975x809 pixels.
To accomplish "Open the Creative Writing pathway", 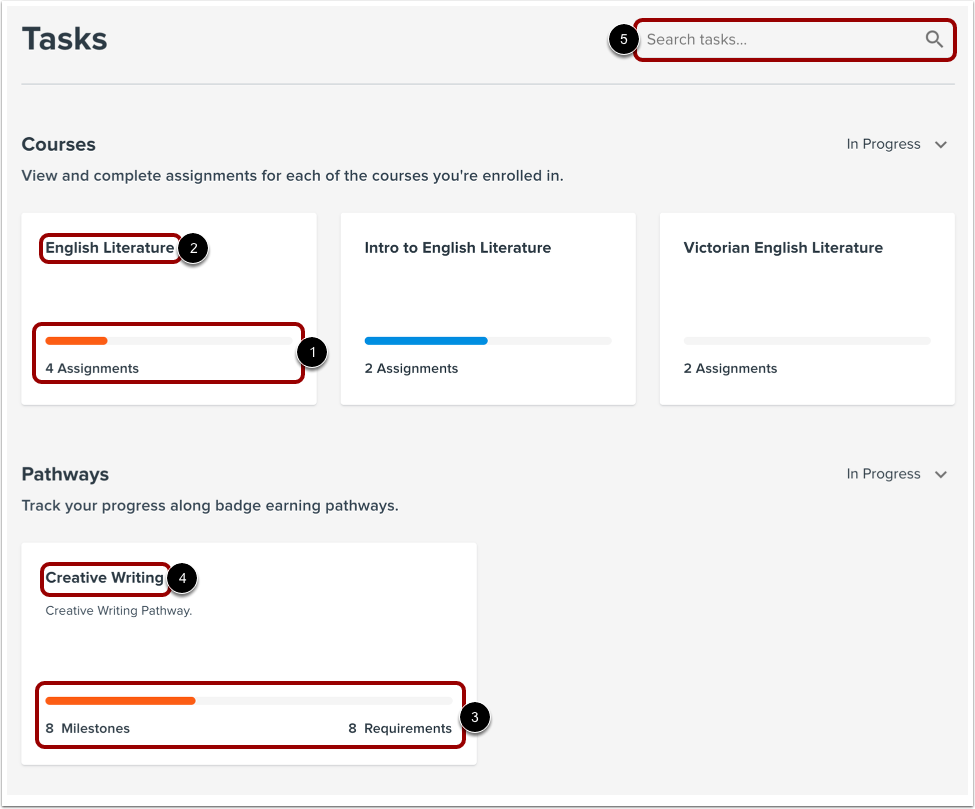I will (104, 578).
